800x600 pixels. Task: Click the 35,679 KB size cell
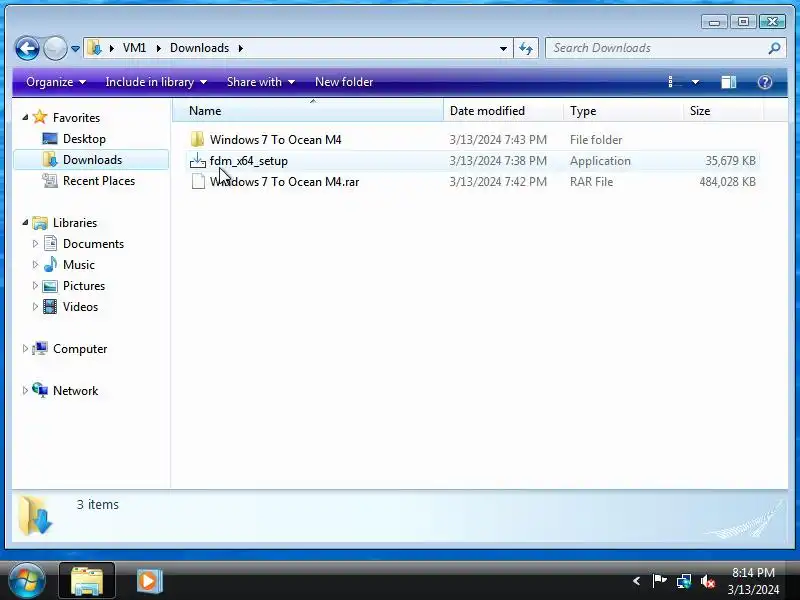(731, 161)
